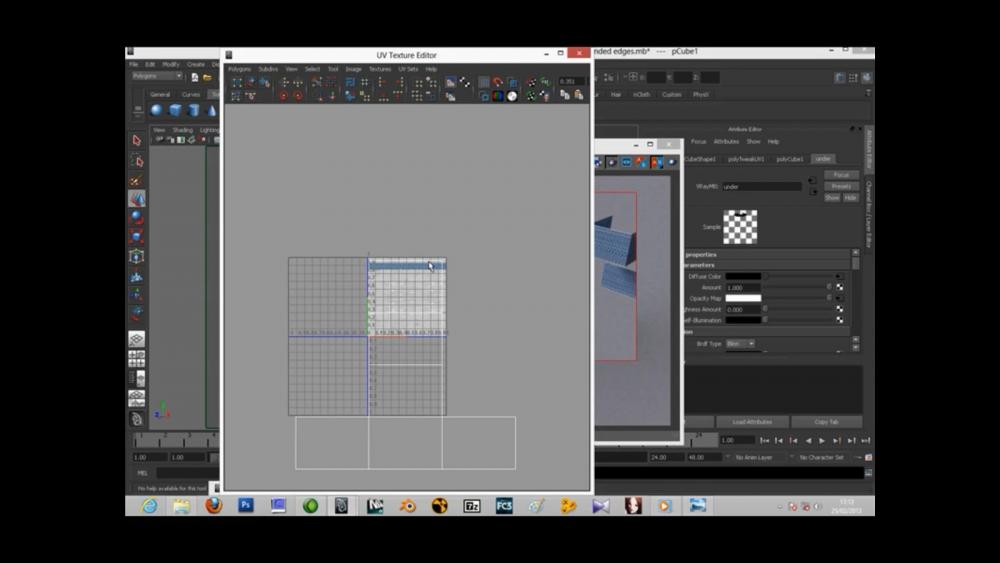This screenshot has height=563, width=1000.
Task: Create a polygon sphere from the shelf
Action: click(156, 110)
